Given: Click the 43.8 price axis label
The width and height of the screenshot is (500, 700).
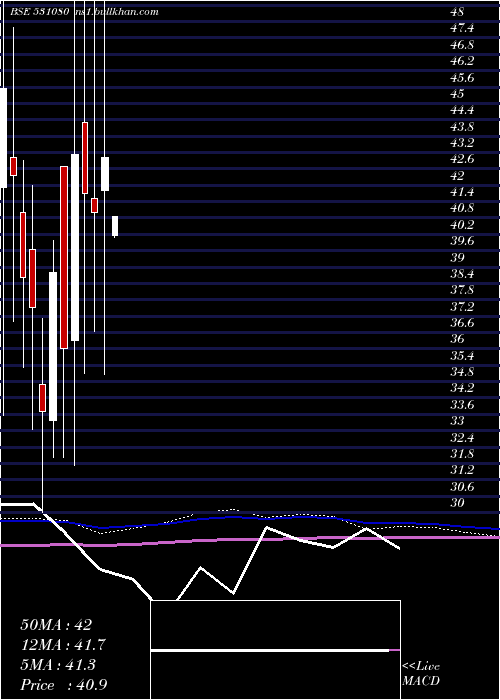Looking at the screenshot, I should click(462, 127).
